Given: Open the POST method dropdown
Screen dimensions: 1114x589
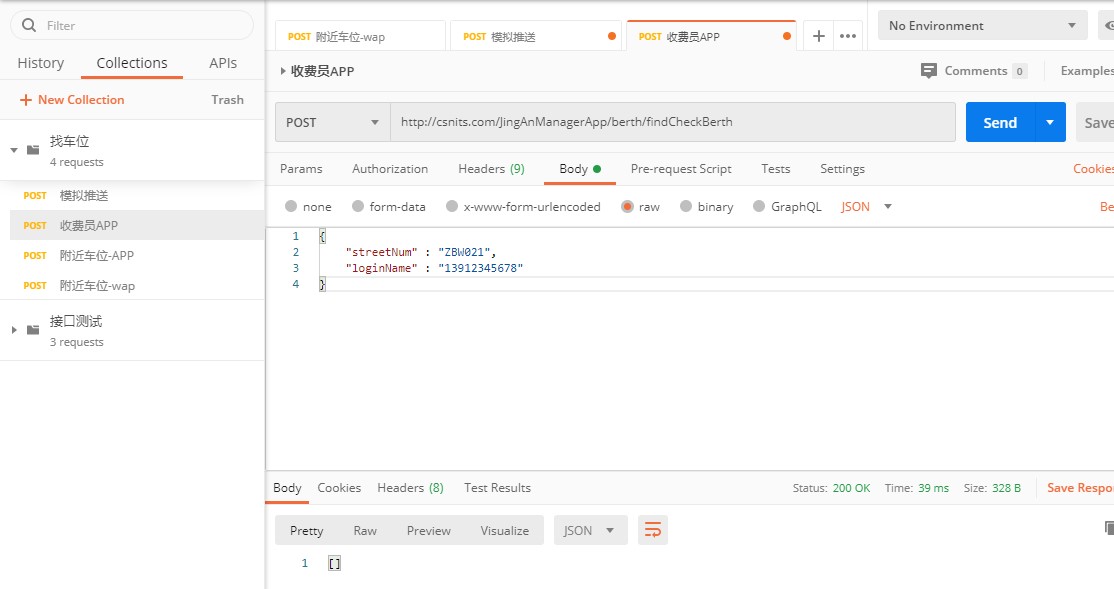Looking at the screenshot, I should click(332, 122).
